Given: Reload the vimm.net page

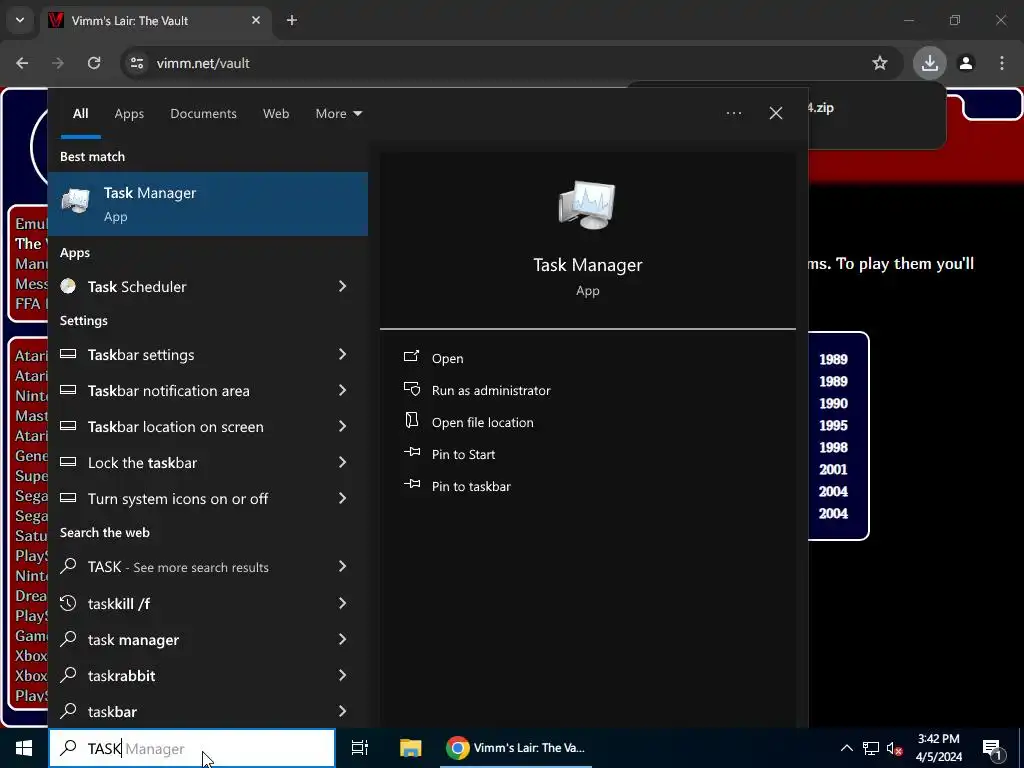Looking at the screenshot, I should [x=94, y=63].
